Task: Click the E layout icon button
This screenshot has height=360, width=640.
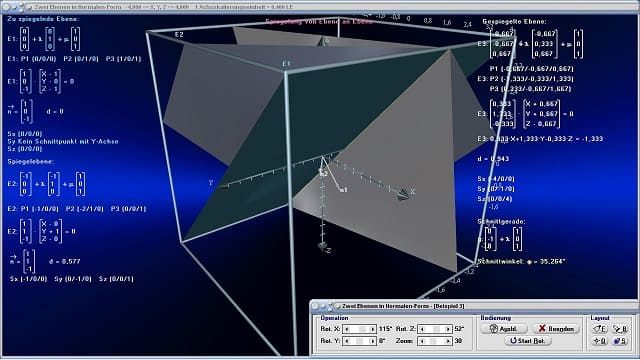Action: coord(600,329)
